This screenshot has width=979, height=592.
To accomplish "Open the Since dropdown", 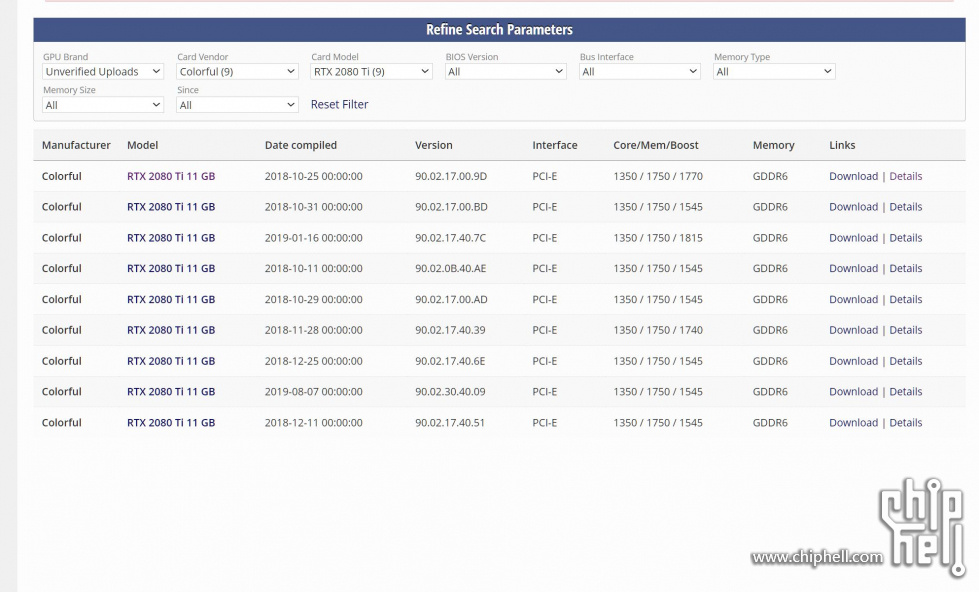I will (x=237, y=105).
